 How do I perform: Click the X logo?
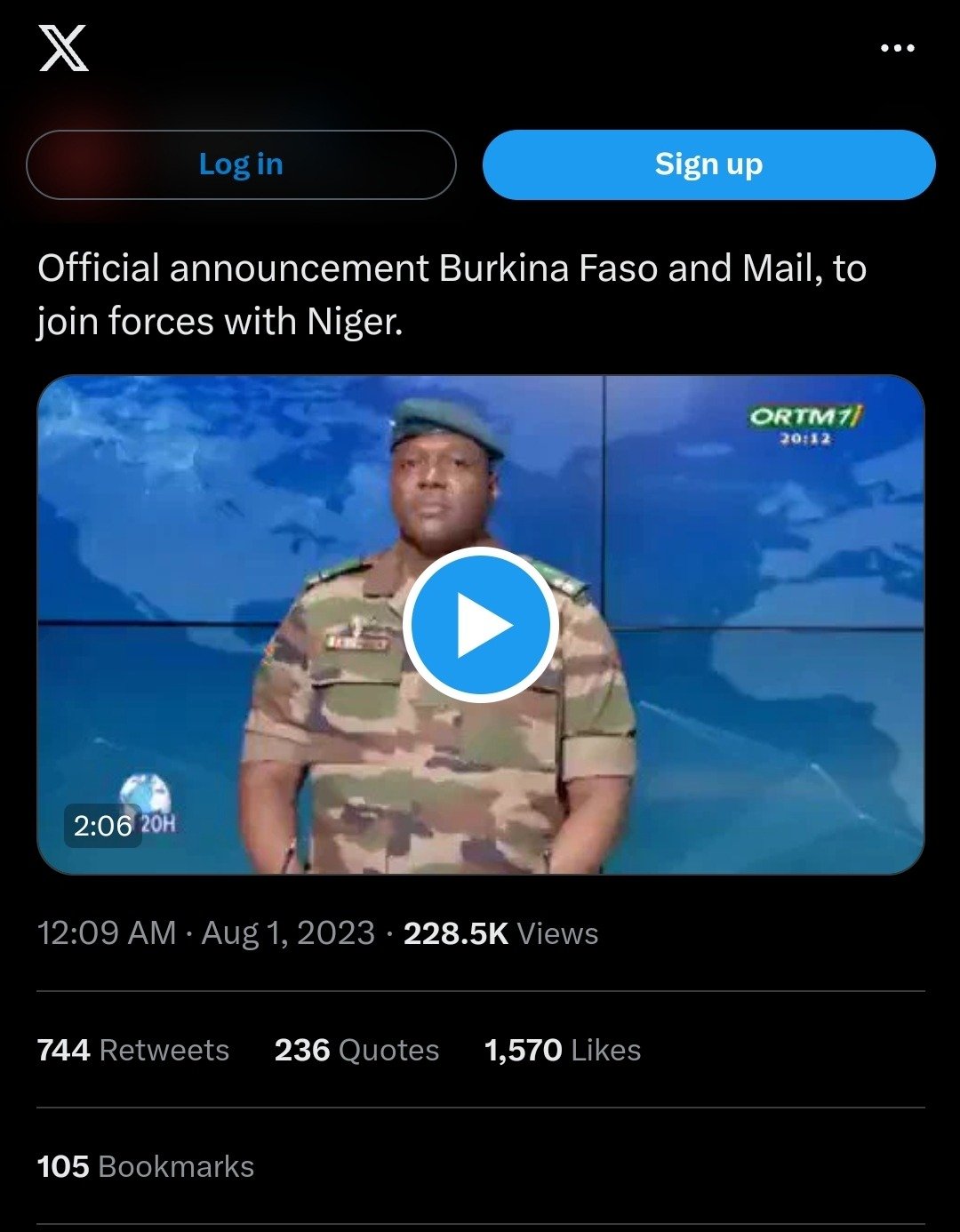[63, 48]
